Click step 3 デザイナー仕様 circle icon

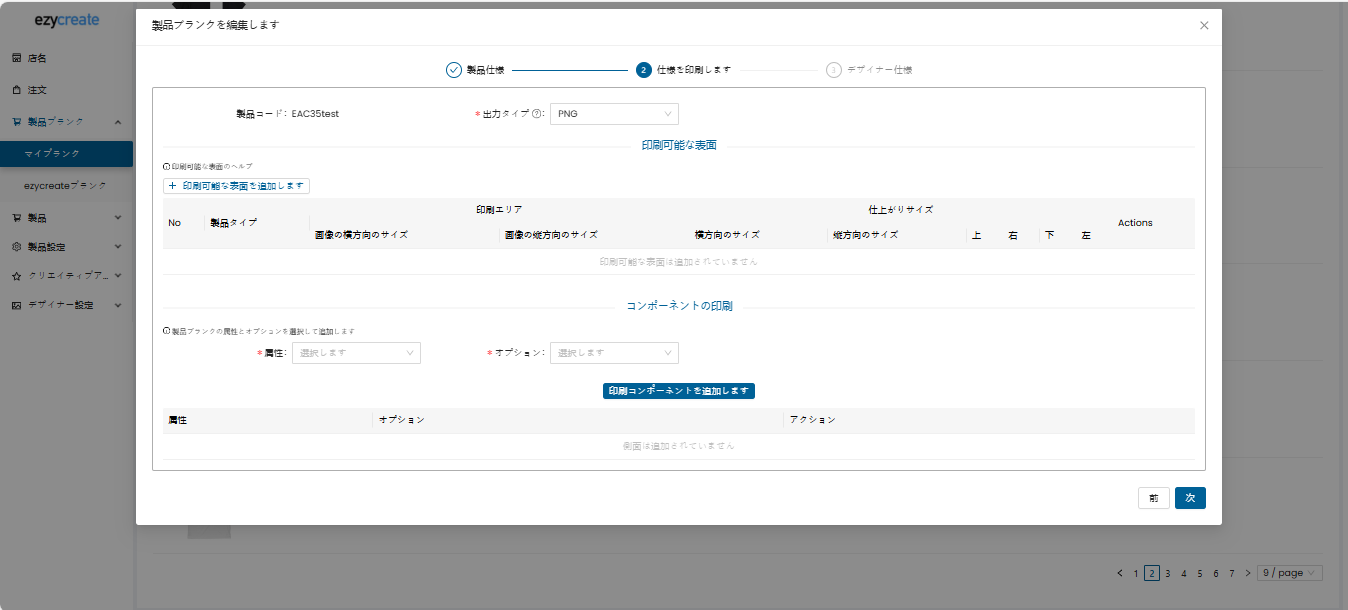(x=833, y=70)
